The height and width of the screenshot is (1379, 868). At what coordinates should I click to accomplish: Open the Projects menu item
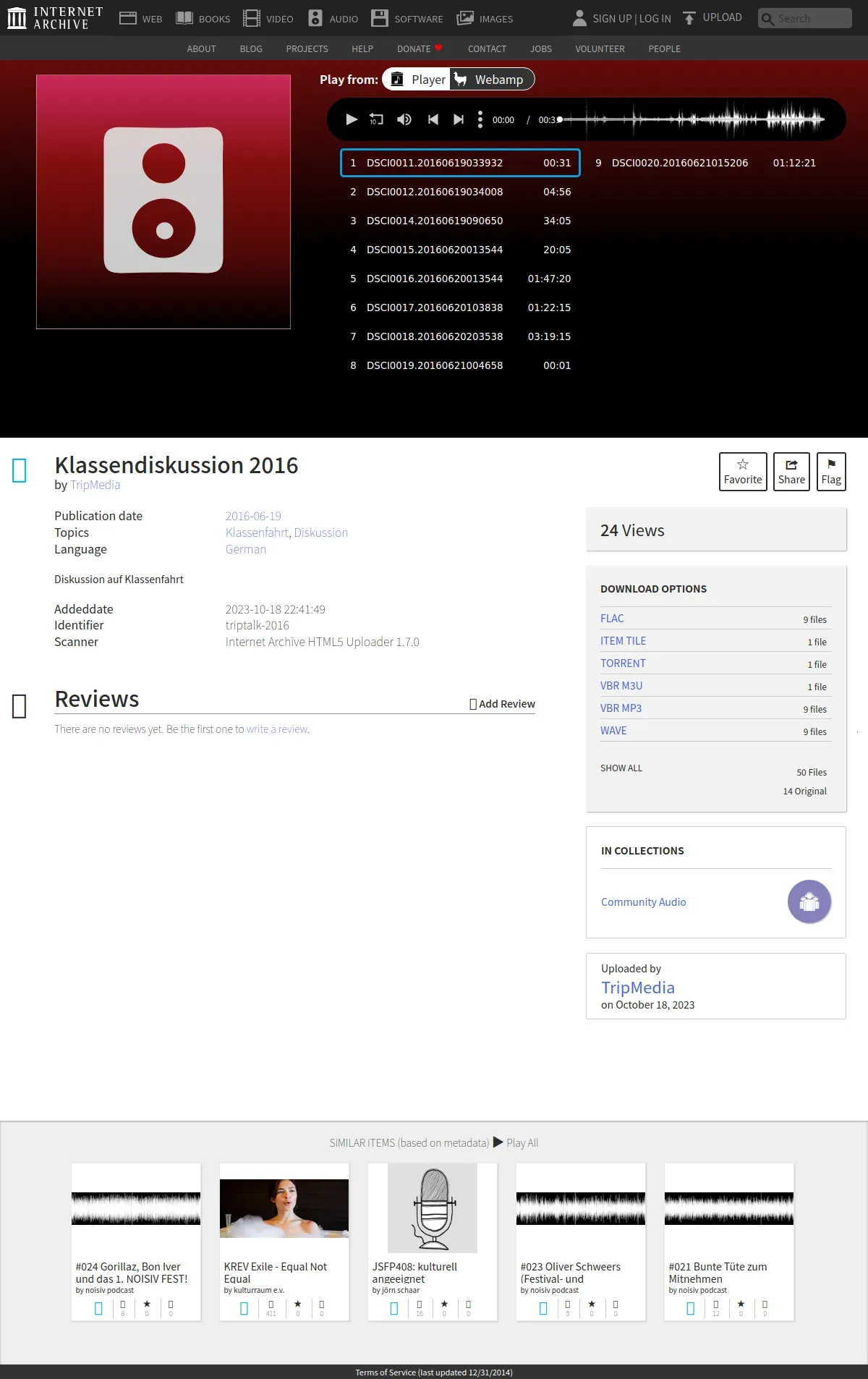[x=307, y=48]
